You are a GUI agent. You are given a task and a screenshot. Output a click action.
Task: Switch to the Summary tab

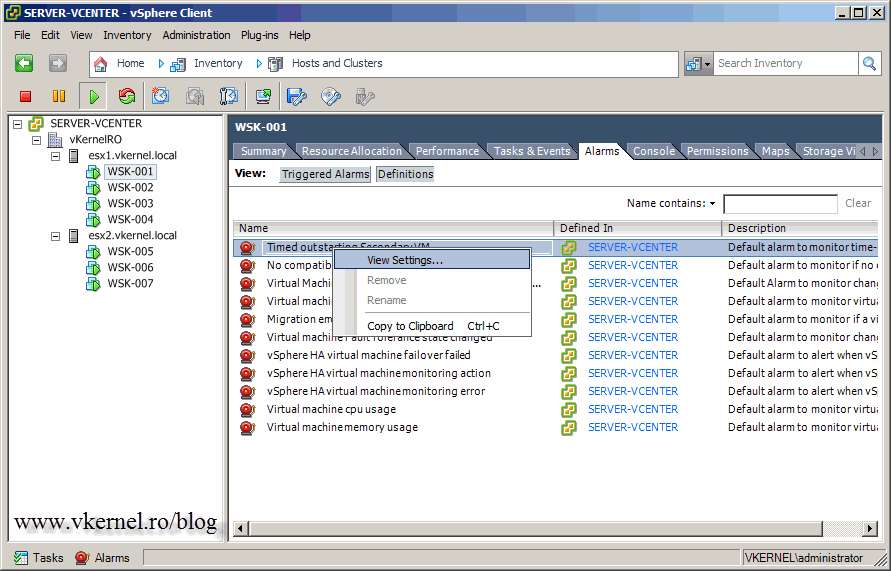[263, 151]
